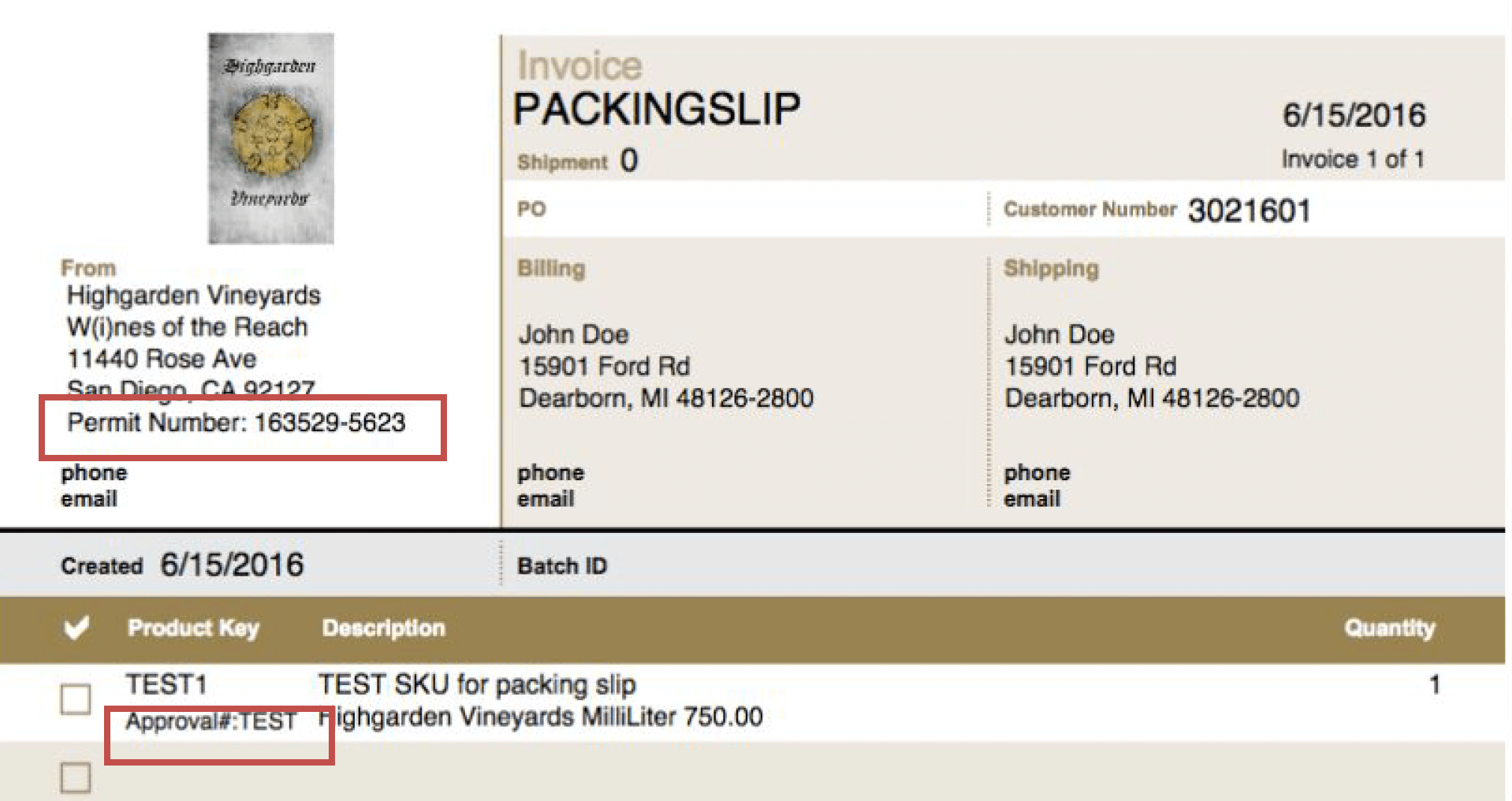
Task: Click the Shipping section heading
Action: coord(1051,269)
